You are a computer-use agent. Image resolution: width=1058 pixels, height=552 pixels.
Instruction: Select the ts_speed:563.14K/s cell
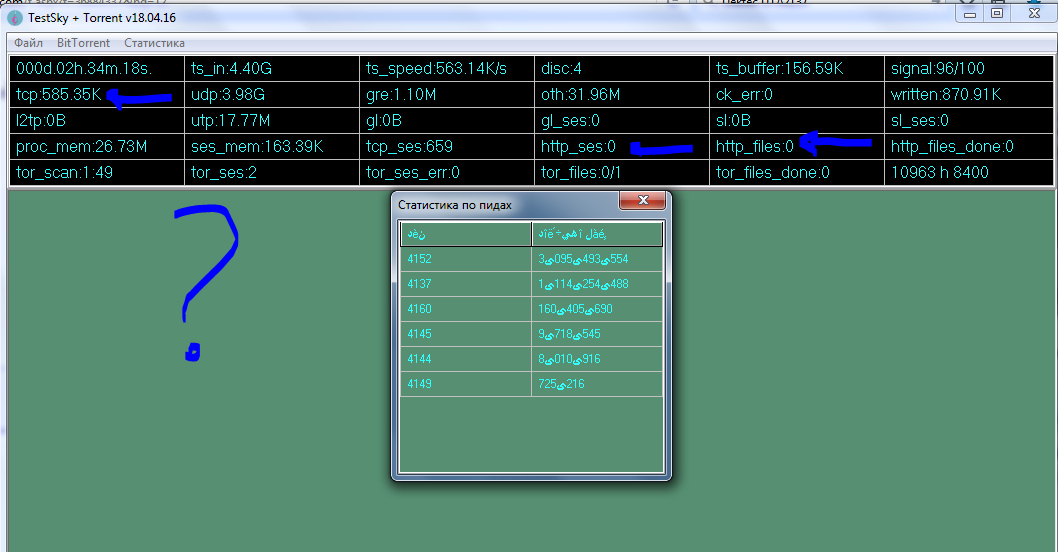click(436, 69)
